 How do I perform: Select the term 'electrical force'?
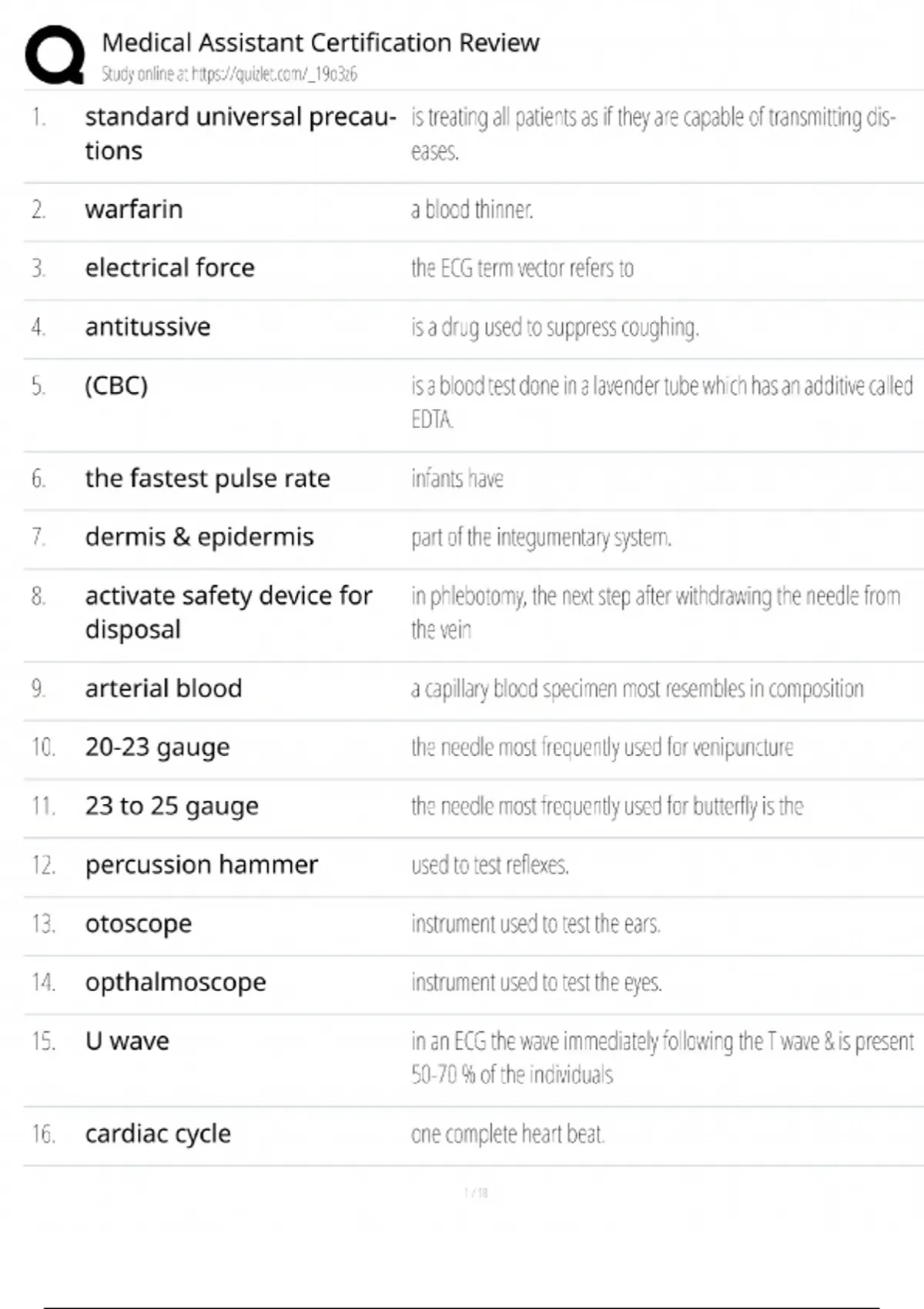(x=169, y=268)
